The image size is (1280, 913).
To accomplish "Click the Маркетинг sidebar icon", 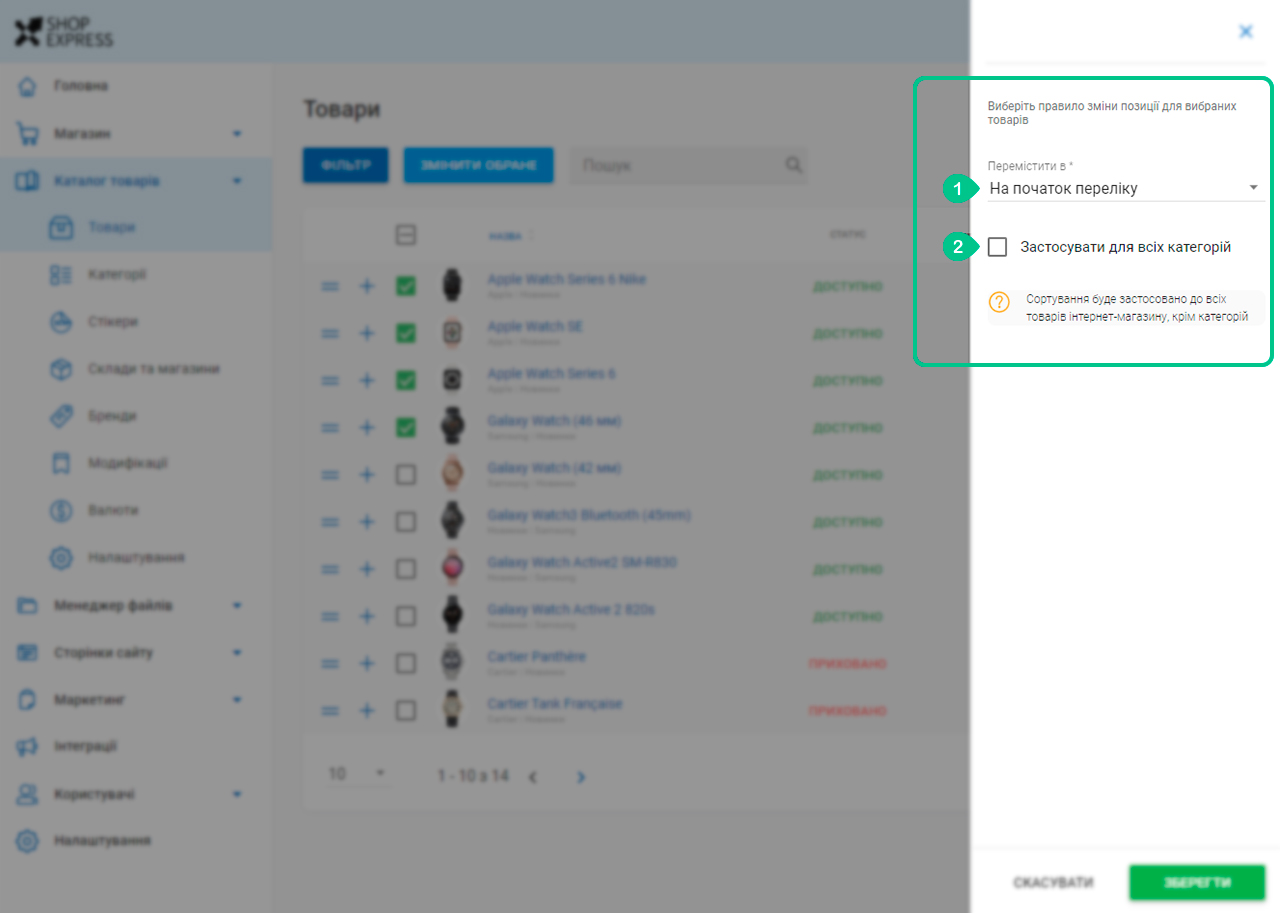I will pyautogui.click(x=28, y=699).
